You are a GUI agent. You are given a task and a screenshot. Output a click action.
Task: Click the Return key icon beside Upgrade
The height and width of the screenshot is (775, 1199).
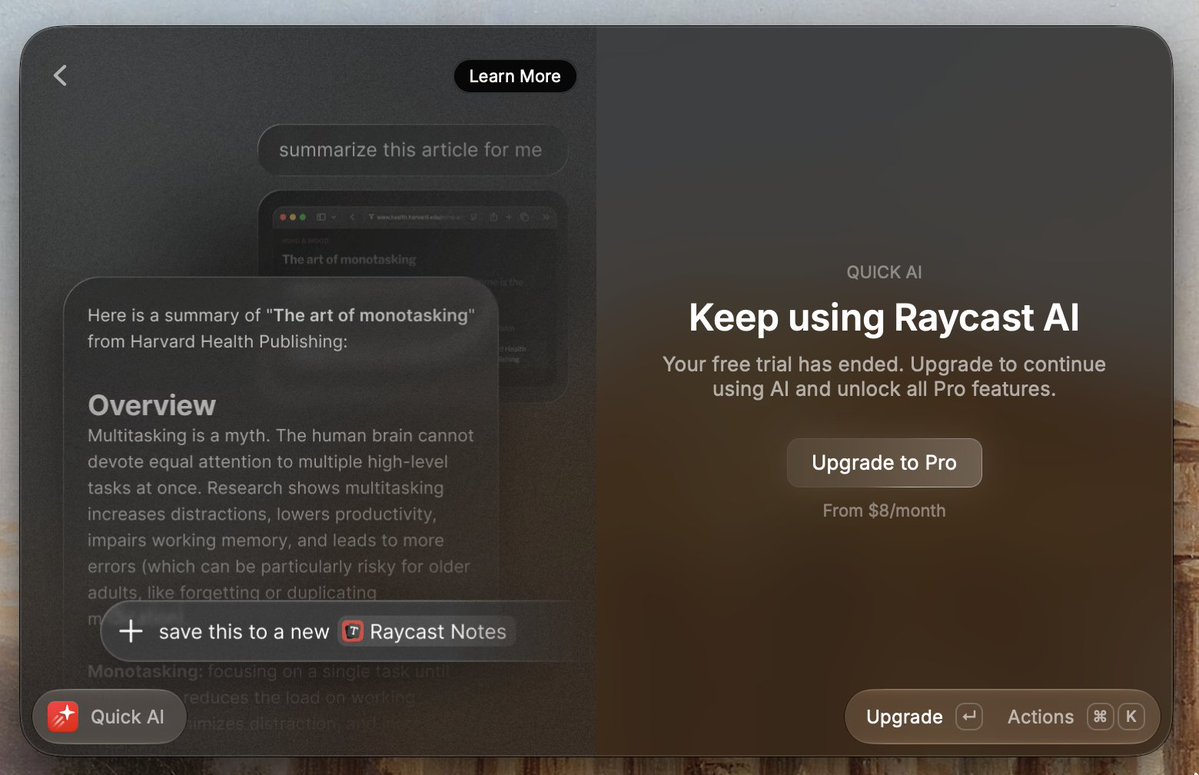pyautogui.click(x=969, y=716)
